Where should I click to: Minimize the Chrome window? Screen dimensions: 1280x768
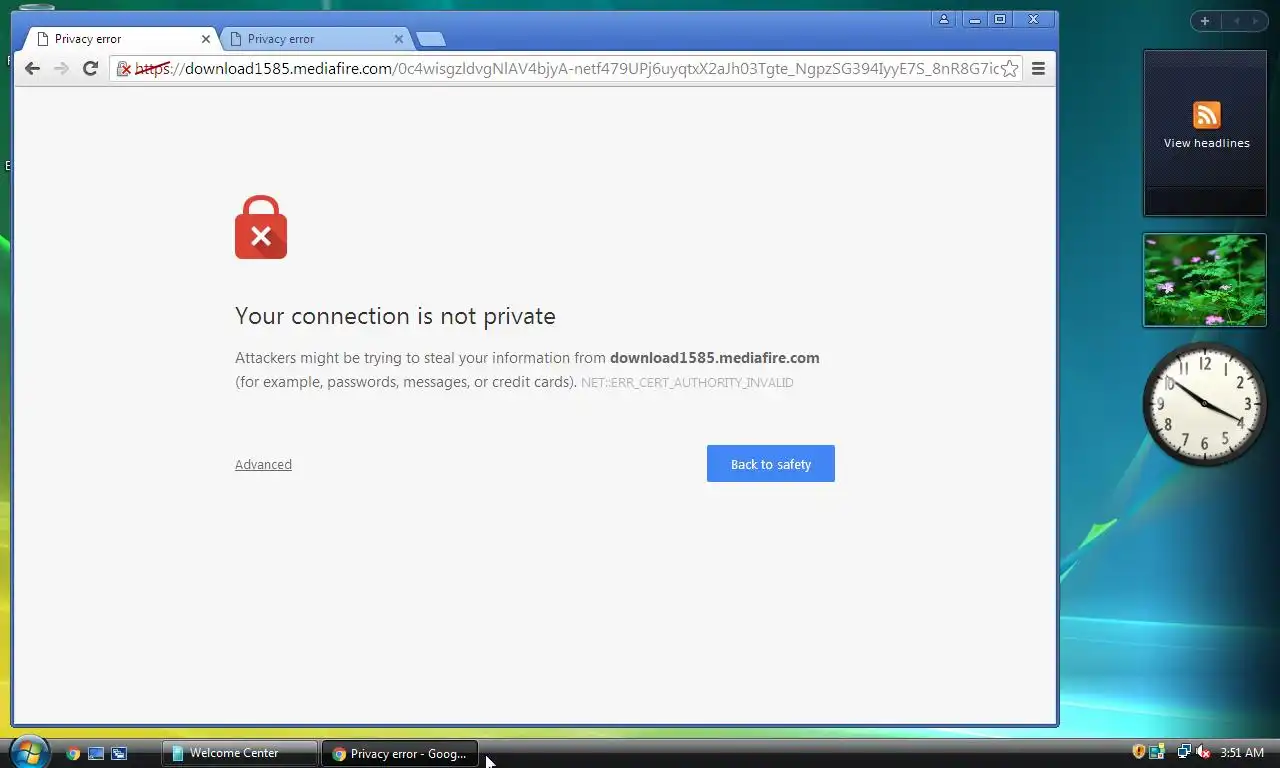[973, 19]
